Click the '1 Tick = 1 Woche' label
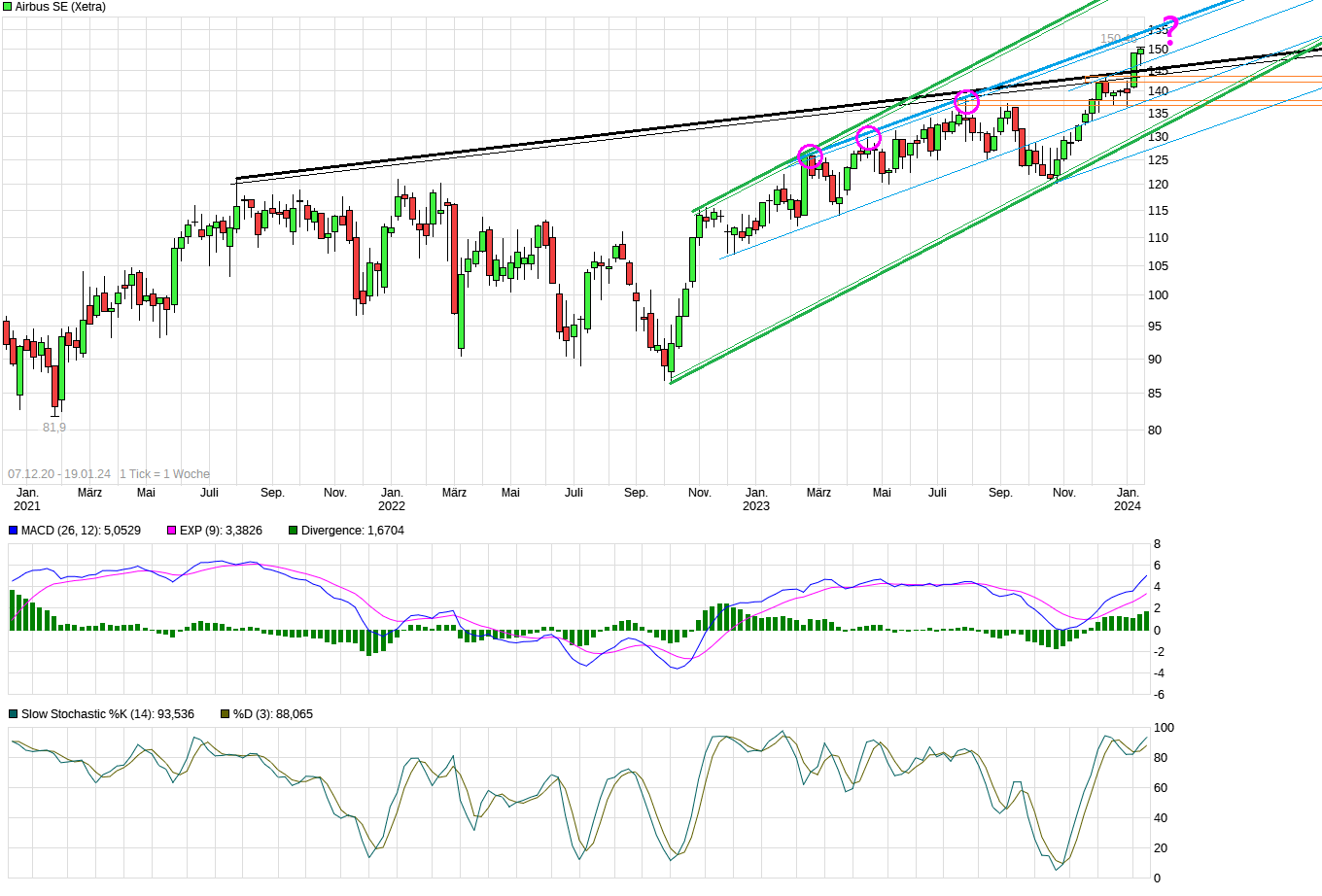Screen dimensions: 1322x896 pyautogui.click(x=165, y=474)
